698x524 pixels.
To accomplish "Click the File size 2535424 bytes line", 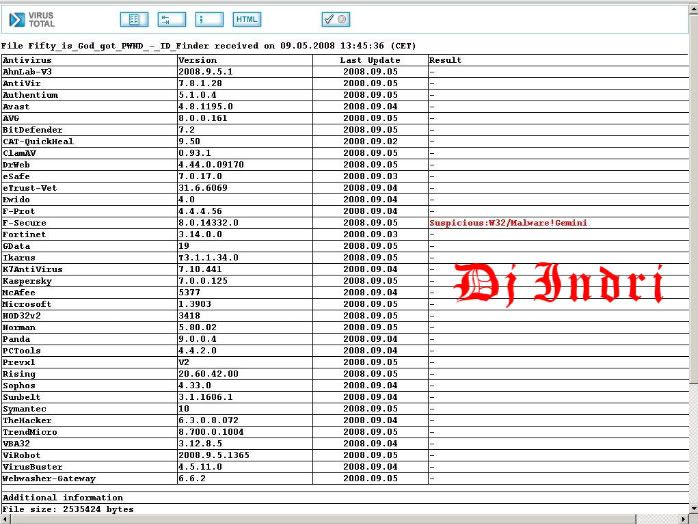I will [x=68, y=509].
